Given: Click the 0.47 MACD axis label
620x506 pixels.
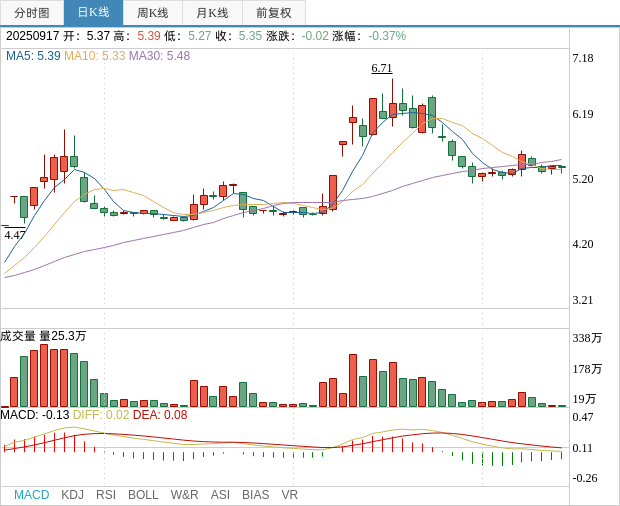Looking at the screenshot, I should click(x=583, y=417).
